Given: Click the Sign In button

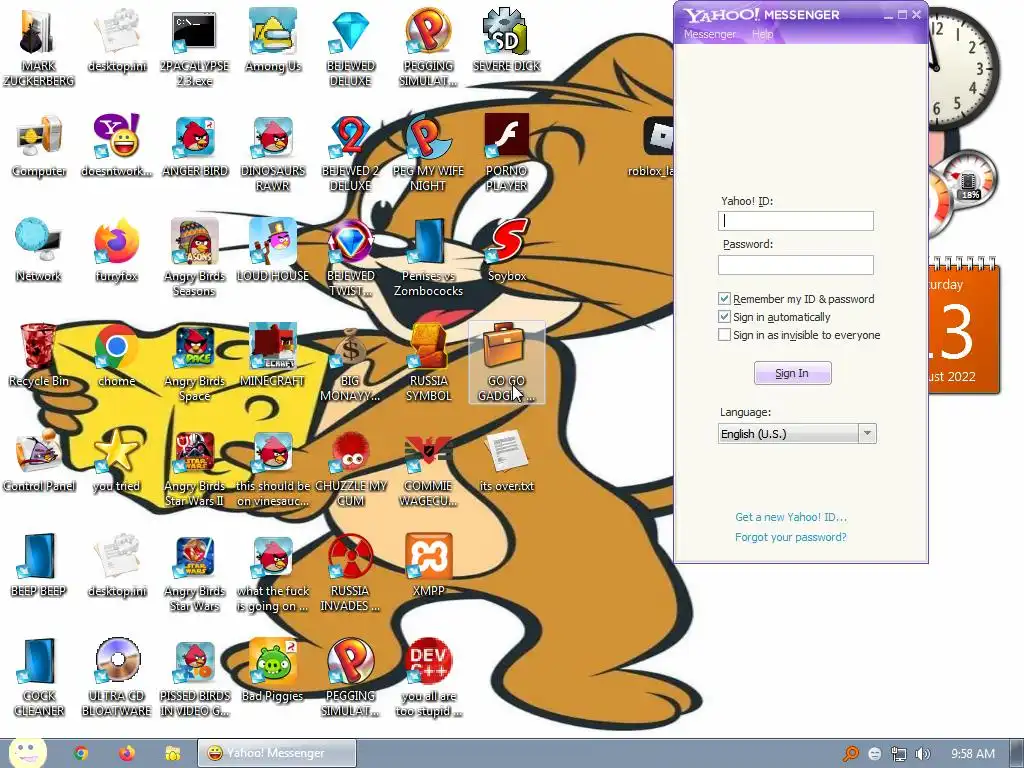Looking at the screenshot, I should coord(792,373).
